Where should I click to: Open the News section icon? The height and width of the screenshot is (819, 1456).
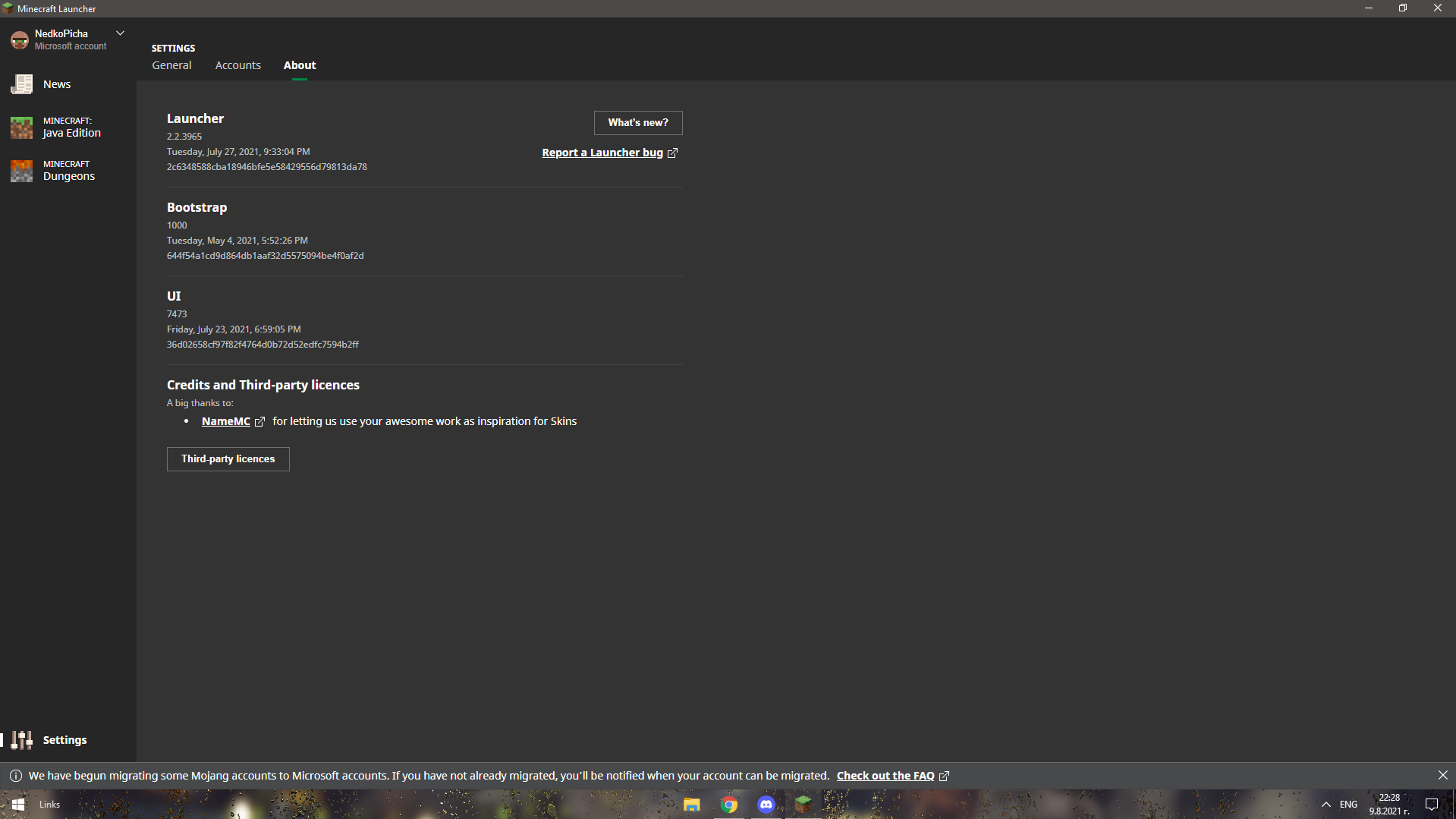point(21,84)
